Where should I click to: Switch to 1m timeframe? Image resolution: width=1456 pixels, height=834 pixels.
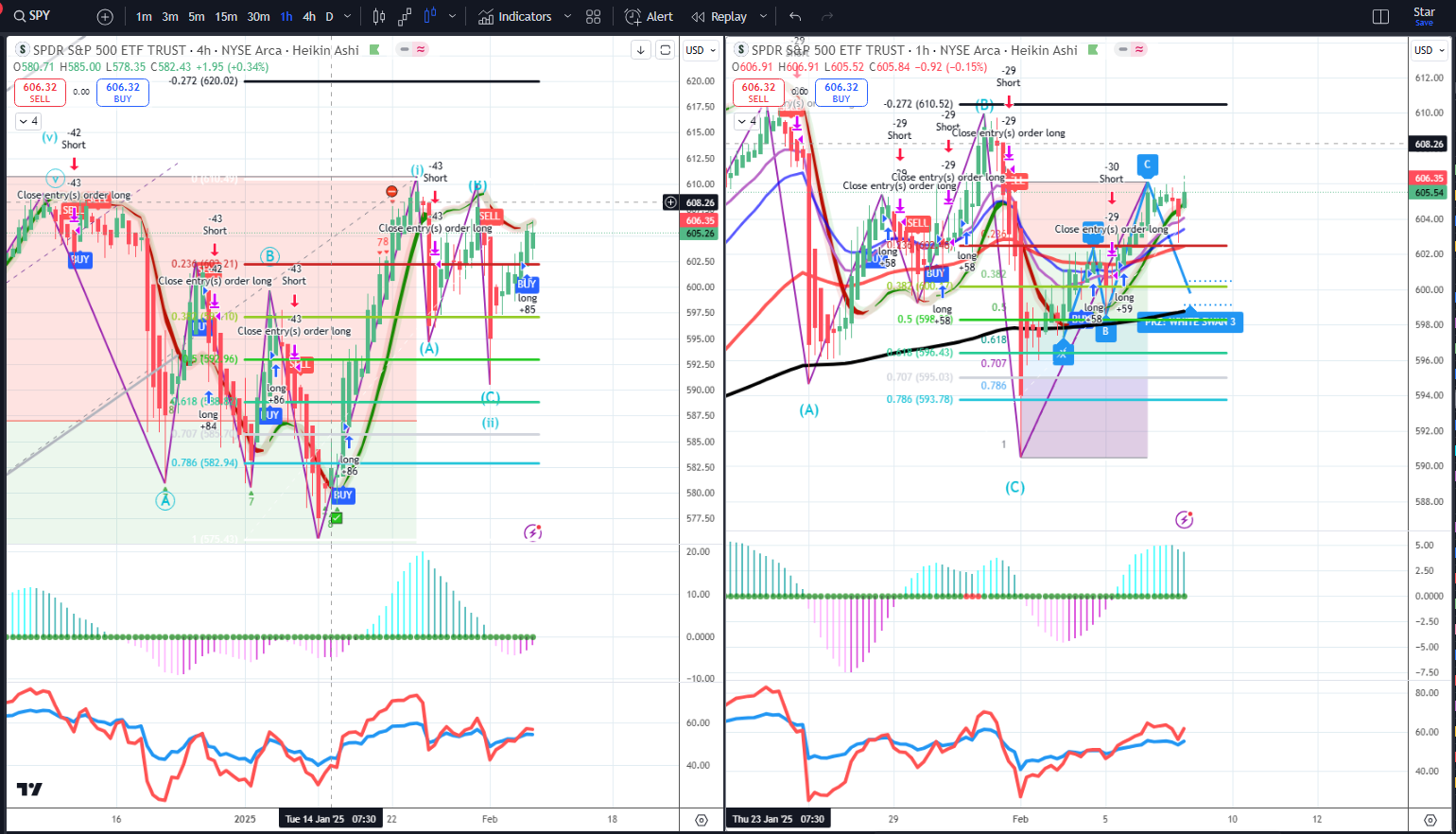[x=144, y=17]
